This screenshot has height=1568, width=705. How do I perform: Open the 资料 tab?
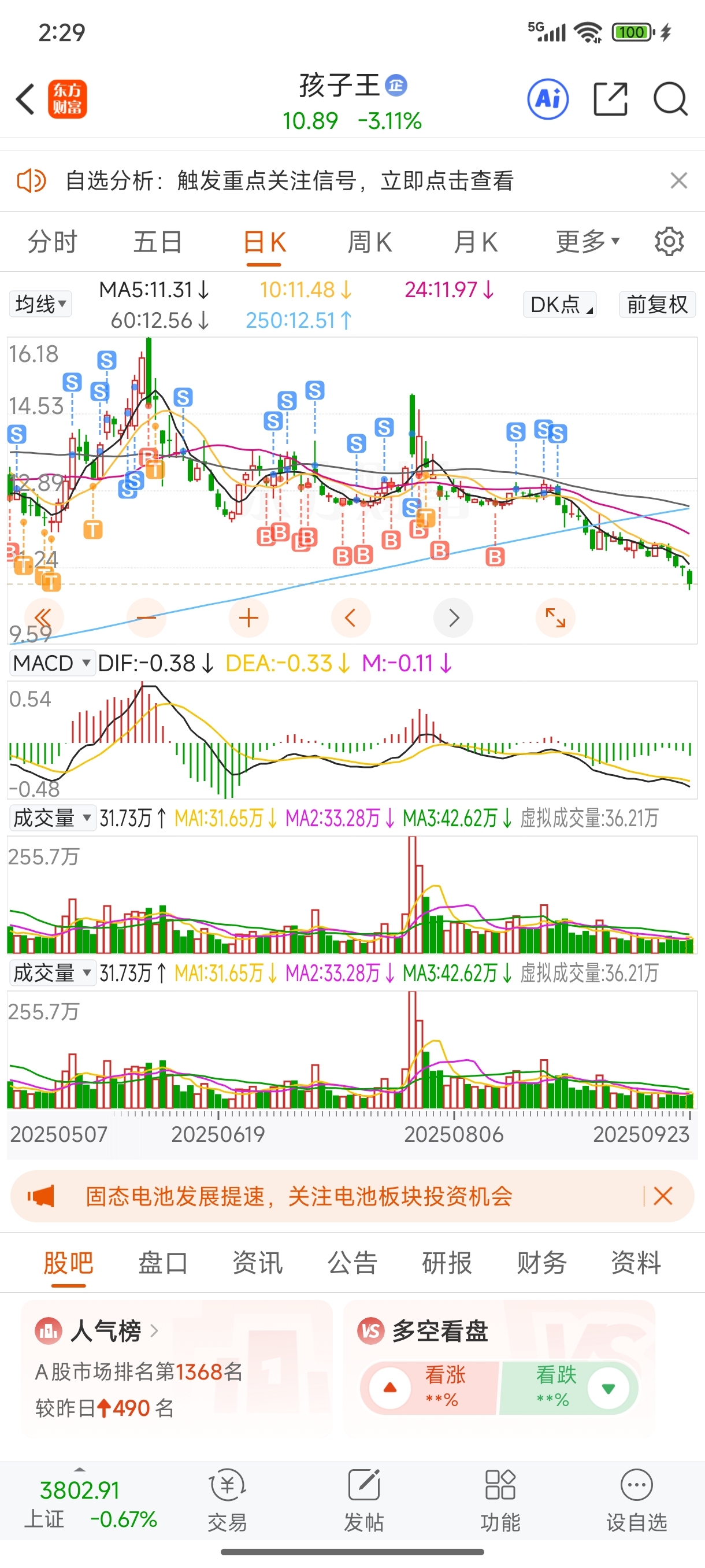coord(636,1263)
